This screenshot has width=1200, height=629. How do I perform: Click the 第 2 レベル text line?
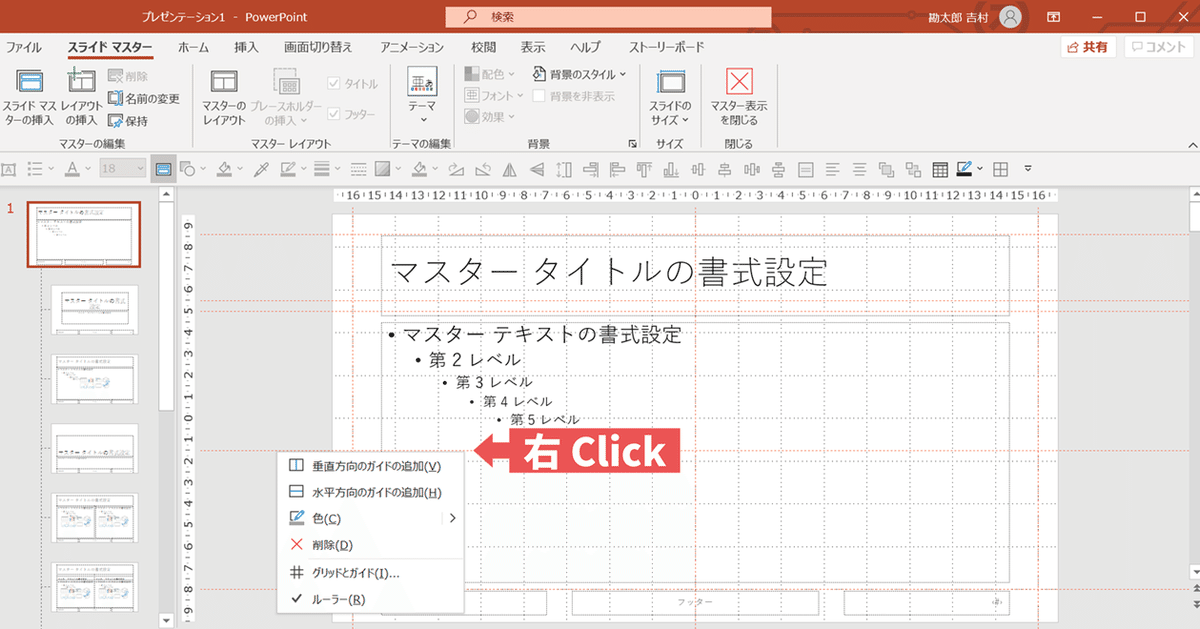click(475, 359)
